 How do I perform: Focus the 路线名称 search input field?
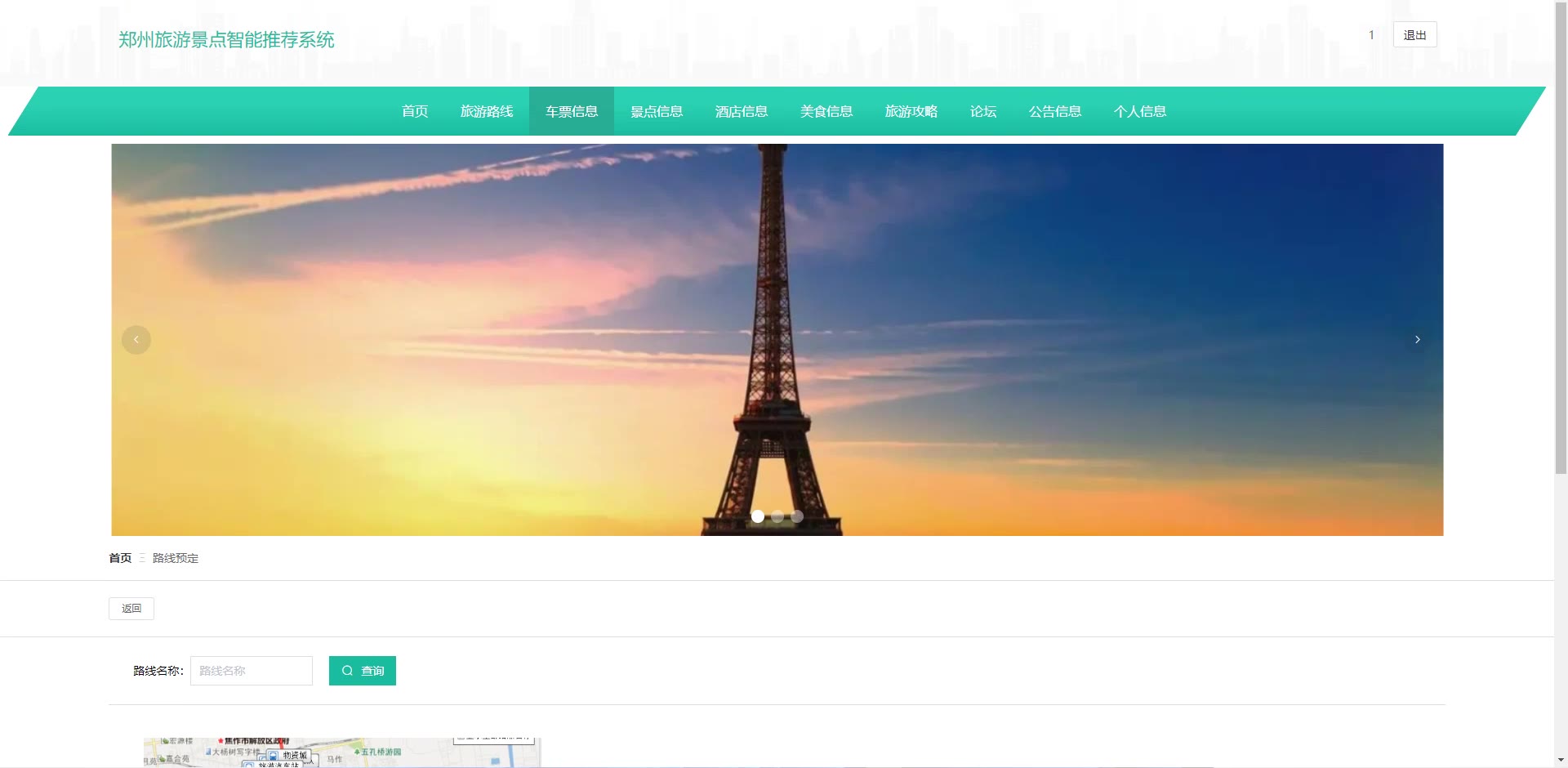(252, 671)
